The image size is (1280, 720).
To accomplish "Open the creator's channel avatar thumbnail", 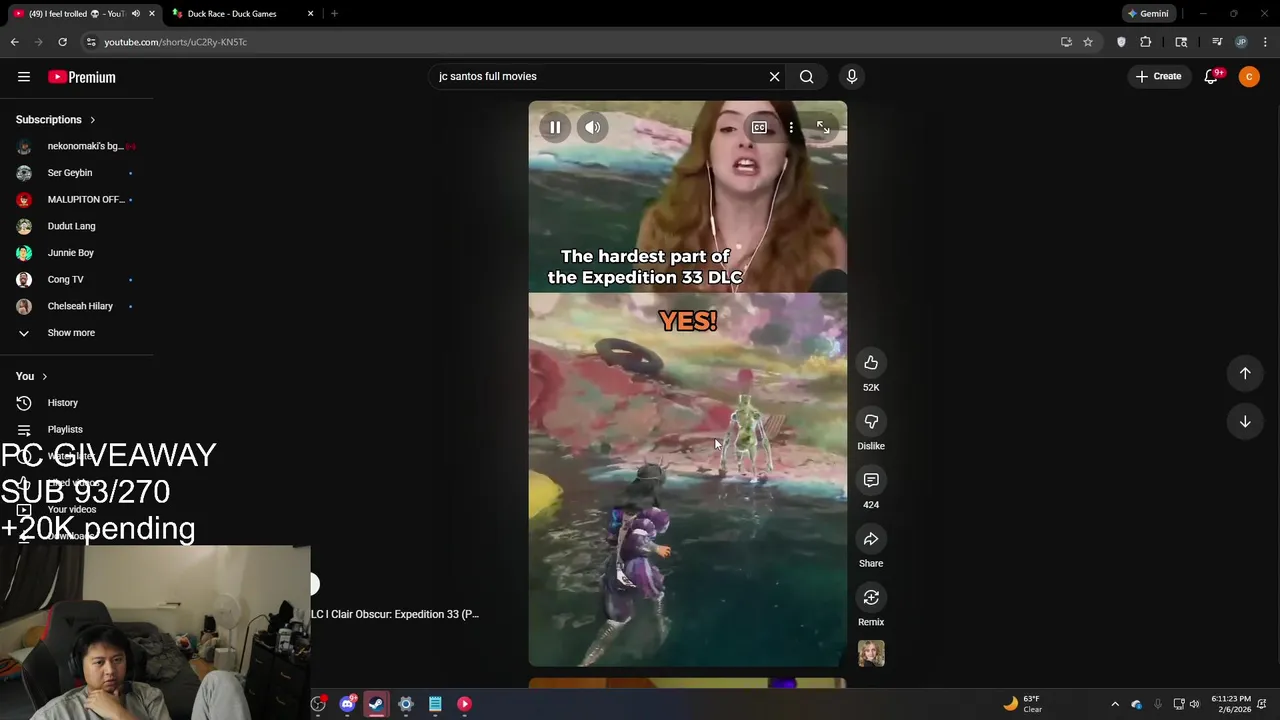I will click(x=871, y=653).
